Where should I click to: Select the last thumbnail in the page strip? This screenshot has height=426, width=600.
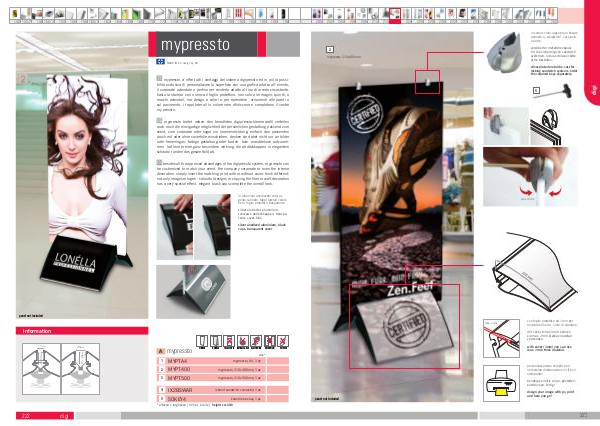[x=551, y=15]
